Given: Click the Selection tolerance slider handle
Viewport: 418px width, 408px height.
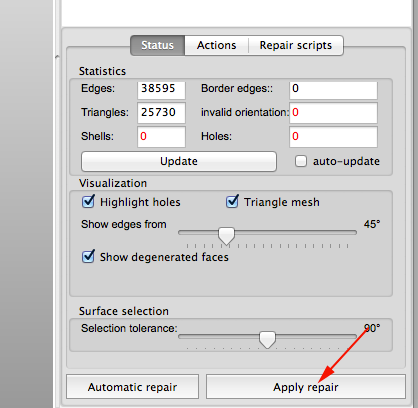Looking at the screenshot, I should tap(267, 339).
